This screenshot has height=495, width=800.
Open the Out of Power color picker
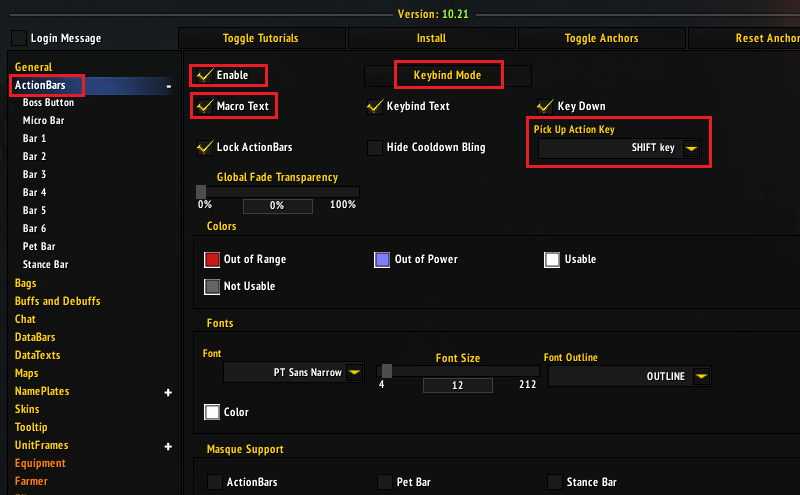381,259
